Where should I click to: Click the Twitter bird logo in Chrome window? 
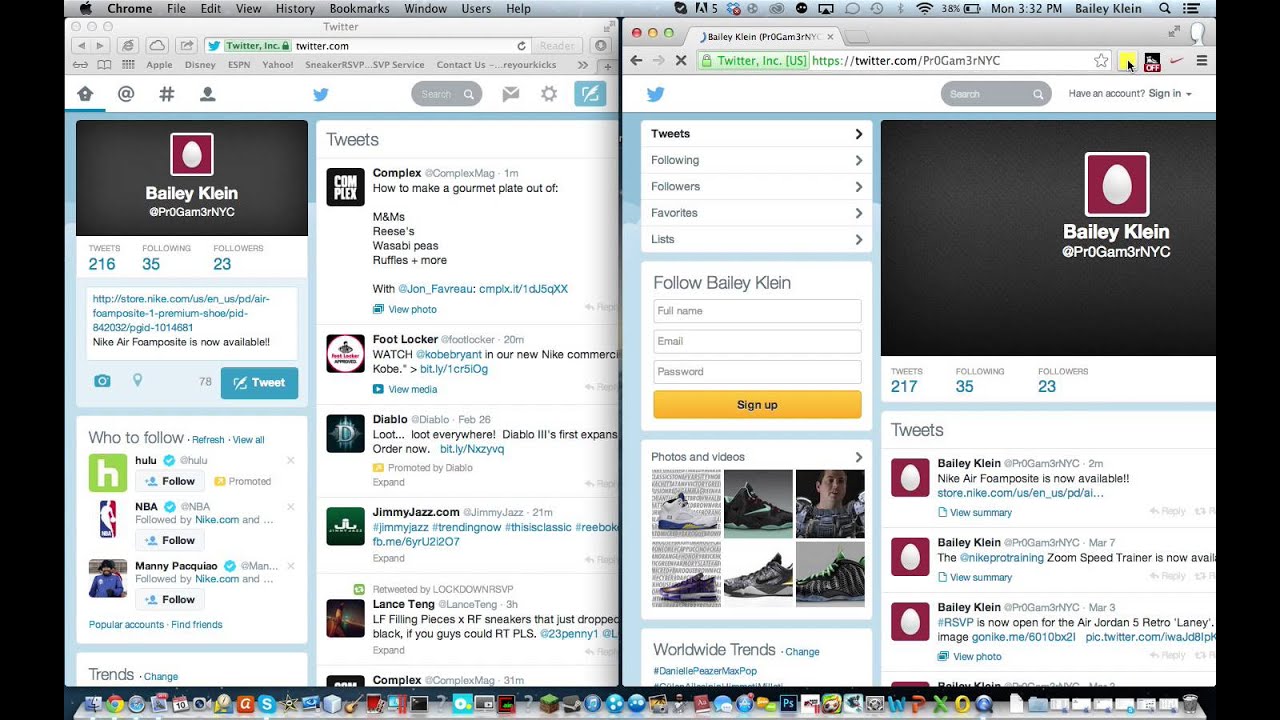655,94
